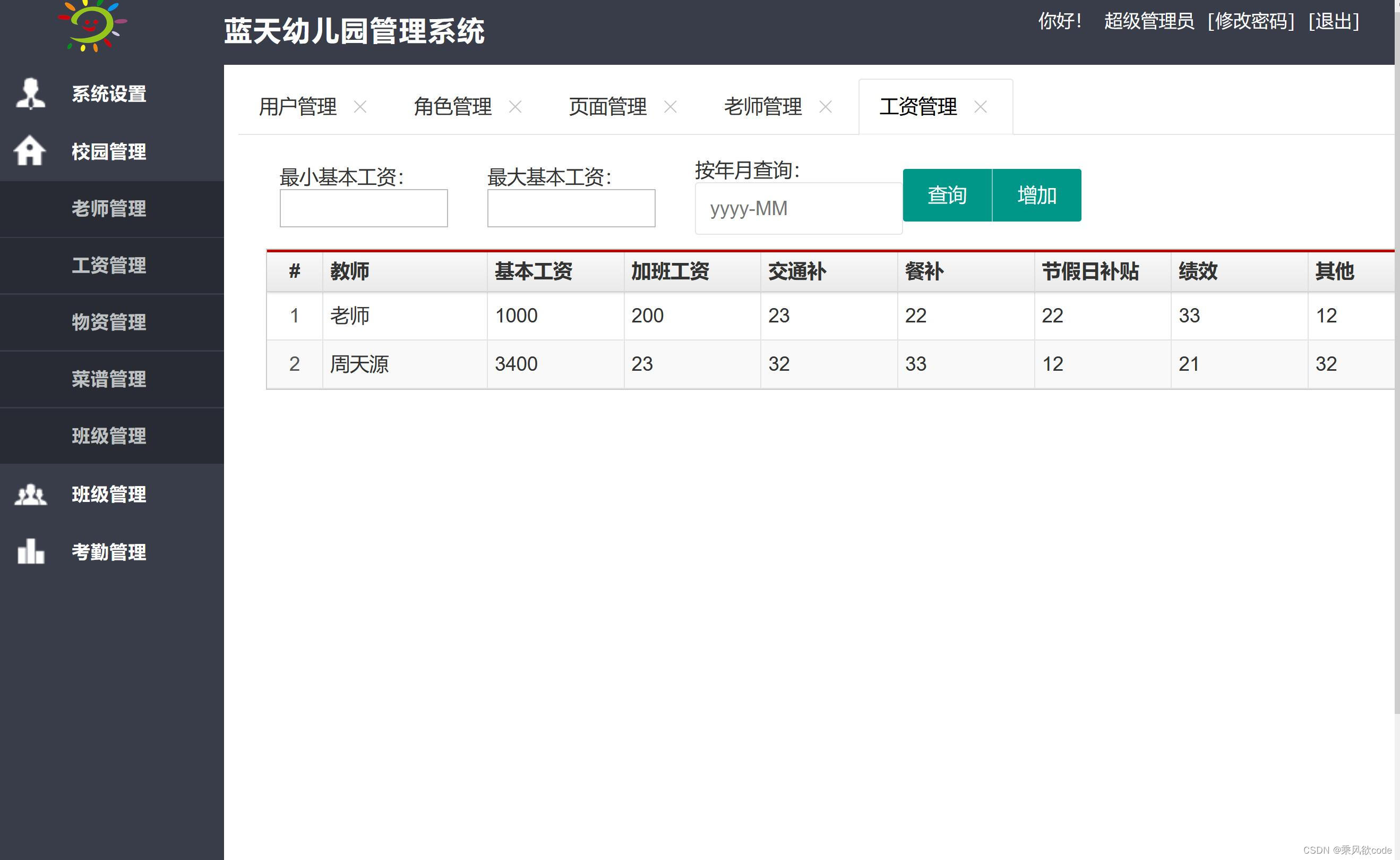Image resolution: width=1400 pixels, height=860 pixels.
Task: Open 物资管理 in the sidebar submenu
Action: [108, 322]
